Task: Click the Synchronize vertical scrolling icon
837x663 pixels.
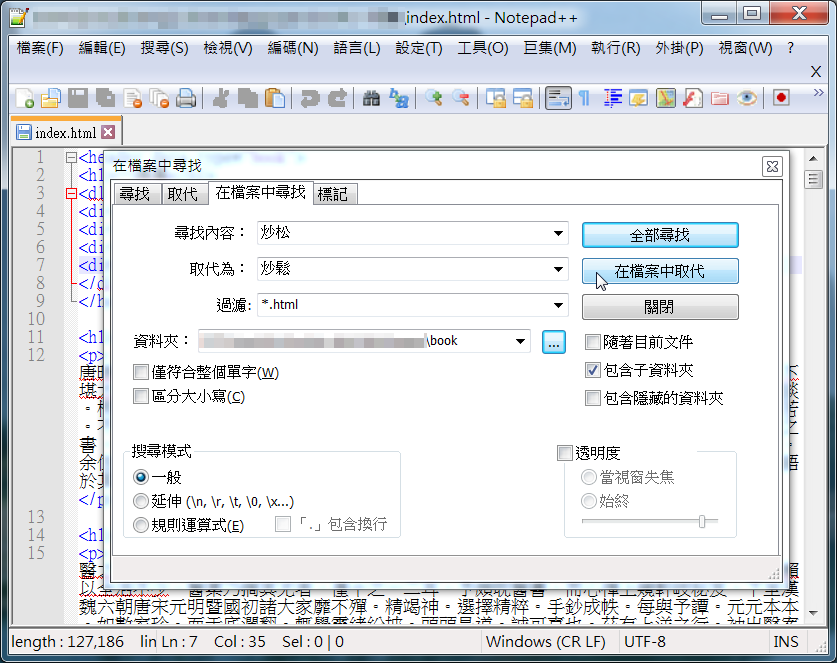Action: point(495,98)
